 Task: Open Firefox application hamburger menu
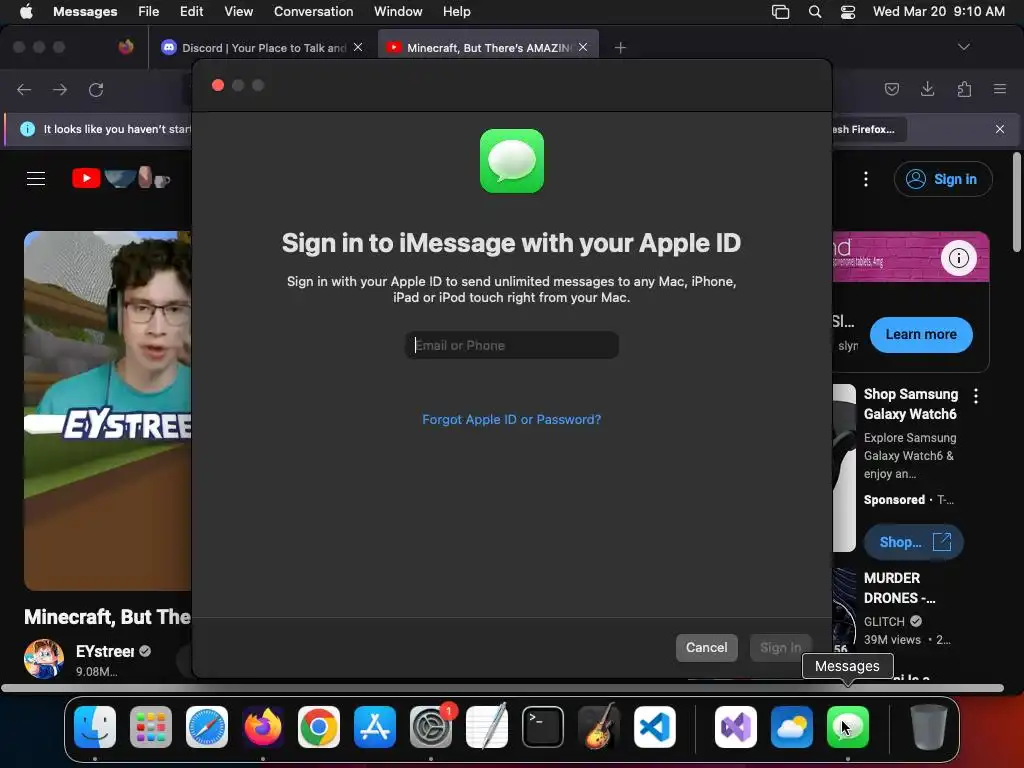(x=1000, y=89)
